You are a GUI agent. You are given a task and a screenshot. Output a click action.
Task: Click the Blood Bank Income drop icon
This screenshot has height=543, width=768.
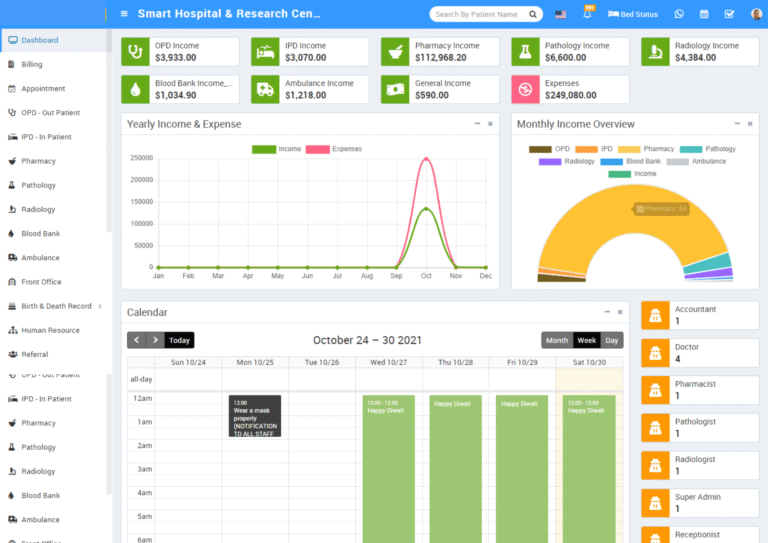pos(135,89)
